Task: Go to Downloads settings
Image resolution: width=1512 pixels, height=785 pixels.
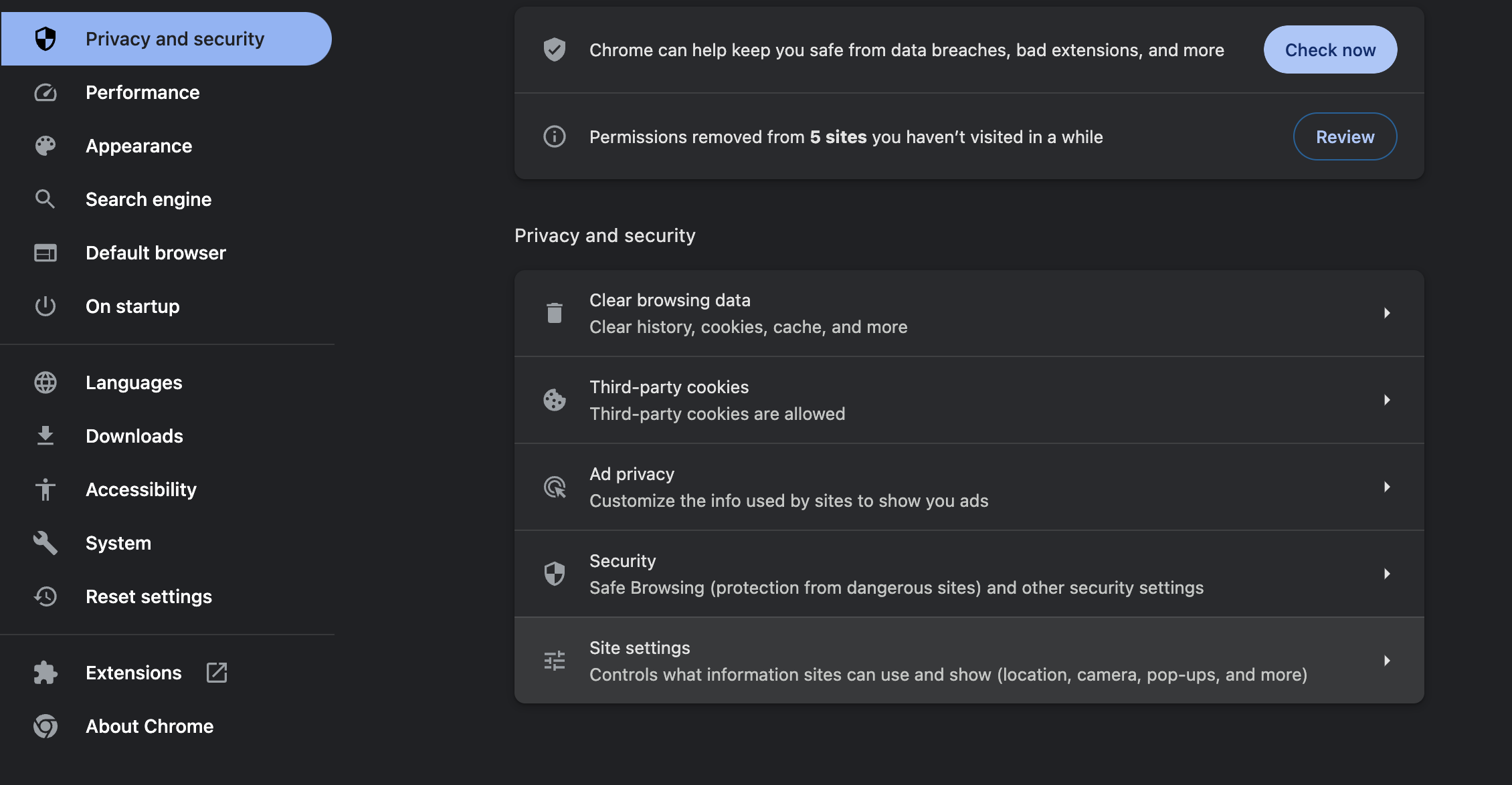Action: click(x=166, y=436)
